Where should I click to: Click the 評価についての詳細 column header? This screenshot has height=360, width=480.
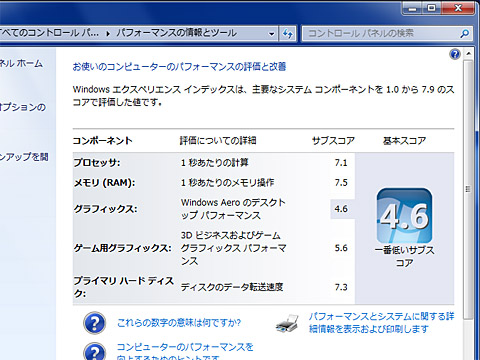[x=218, y=140]
